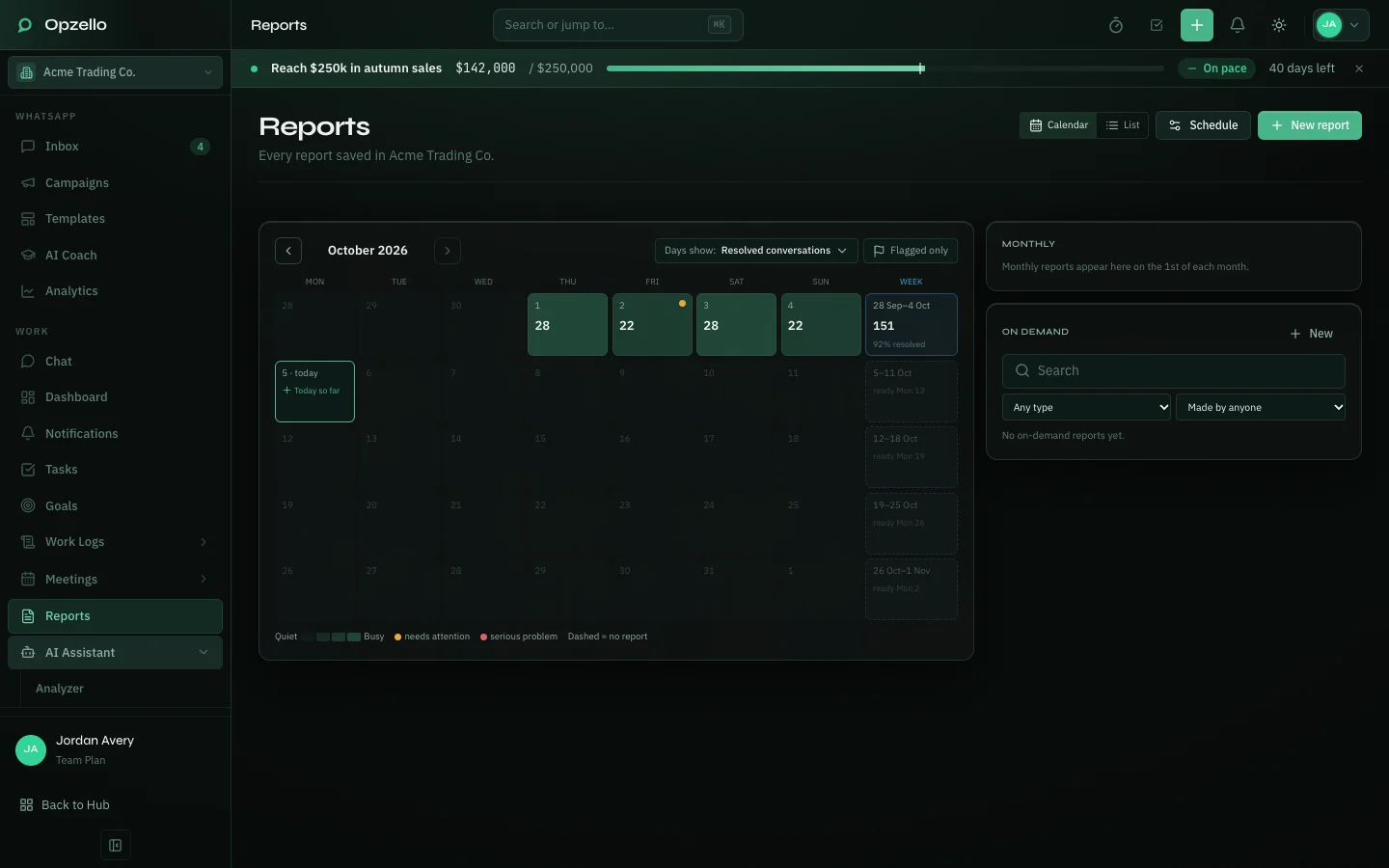Open the timer icon in top bar

(x=1116, y=25)
